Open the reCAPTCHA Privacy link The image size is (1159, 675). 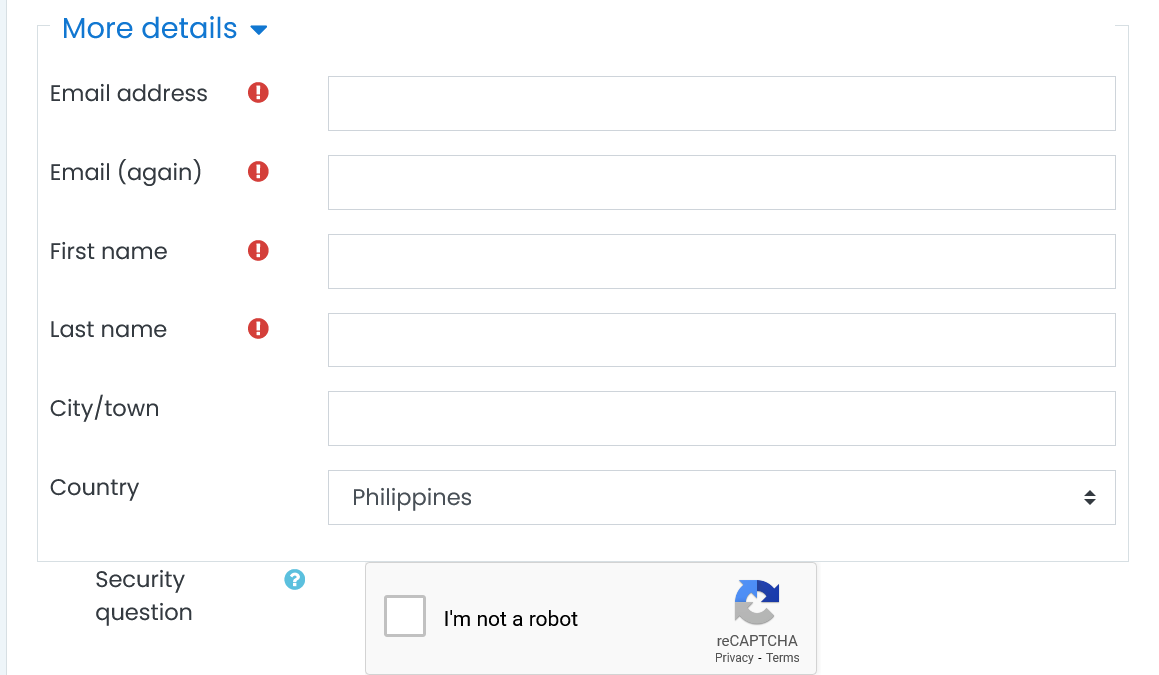(732, 658)
